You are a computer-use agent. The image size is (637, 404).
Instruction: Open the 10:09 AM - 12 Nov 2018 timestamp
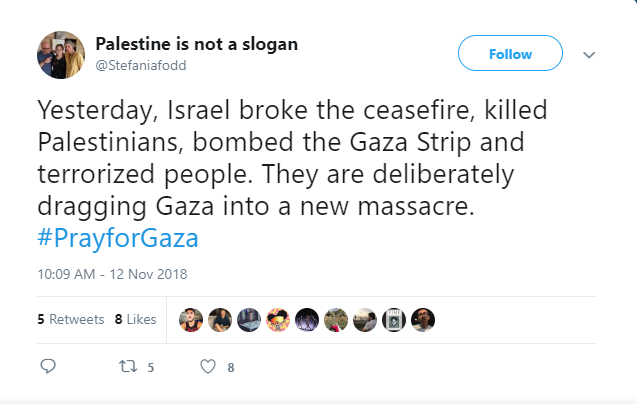tap(112, 274)
